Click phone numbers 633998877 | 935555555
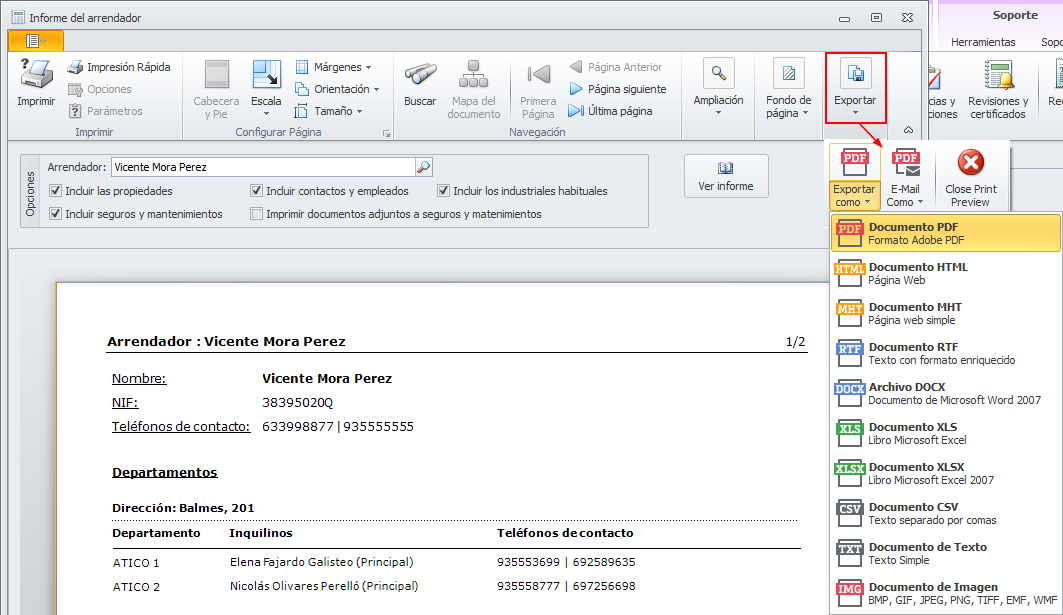 tap(338, 426)
